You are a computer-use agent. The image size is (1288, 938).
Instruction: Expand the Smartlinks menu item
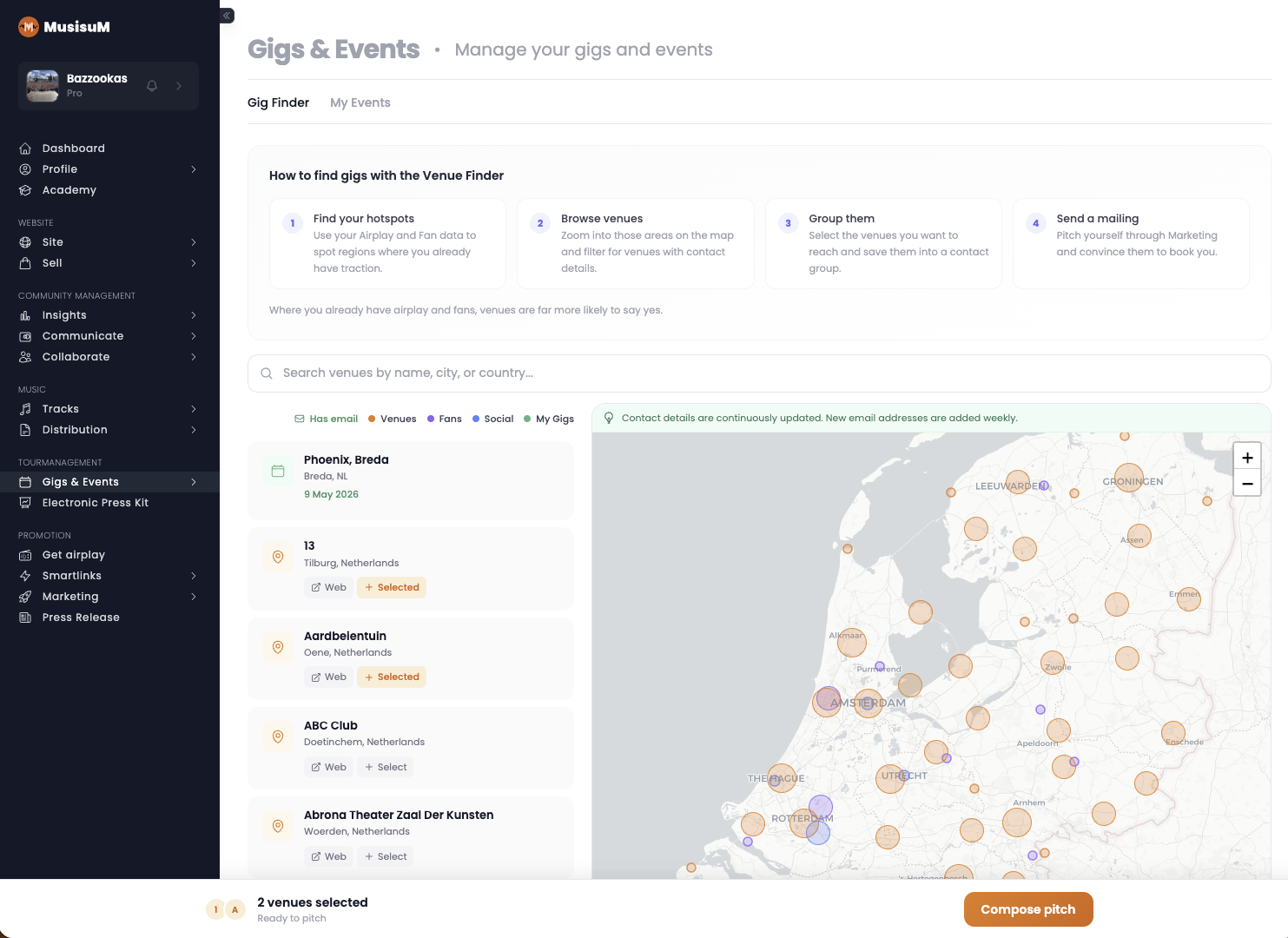[x=71, y=575]
